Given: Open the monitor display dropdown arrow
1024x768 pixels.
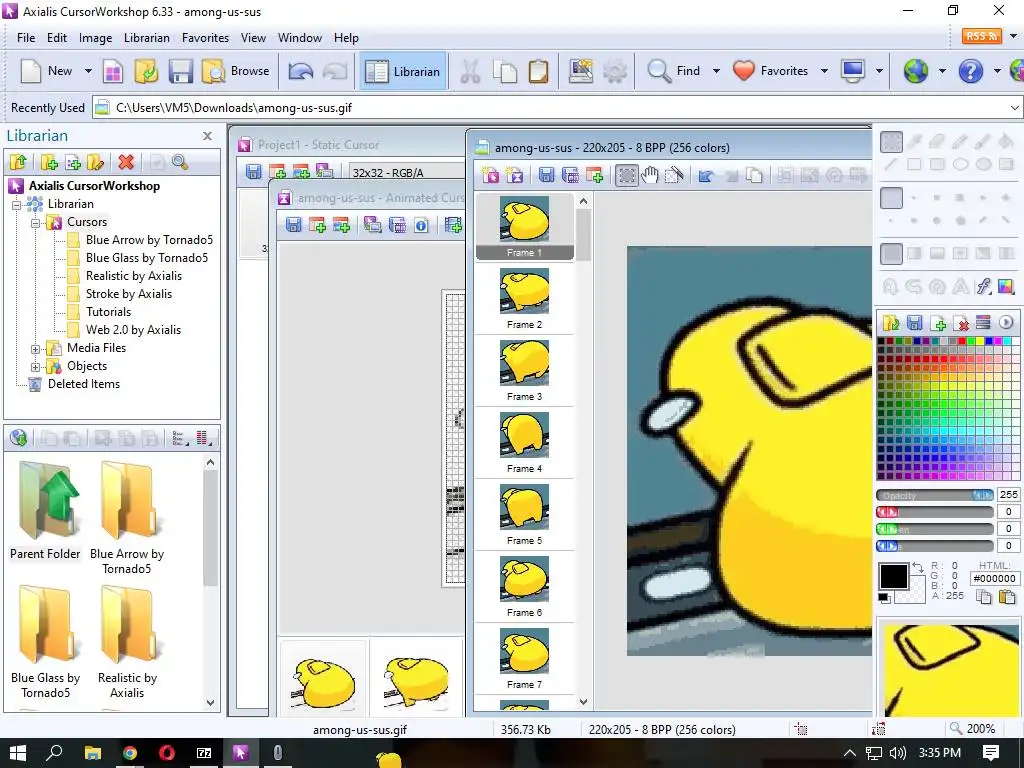Looking at the screenshot, I should click(x=879, y=71).
